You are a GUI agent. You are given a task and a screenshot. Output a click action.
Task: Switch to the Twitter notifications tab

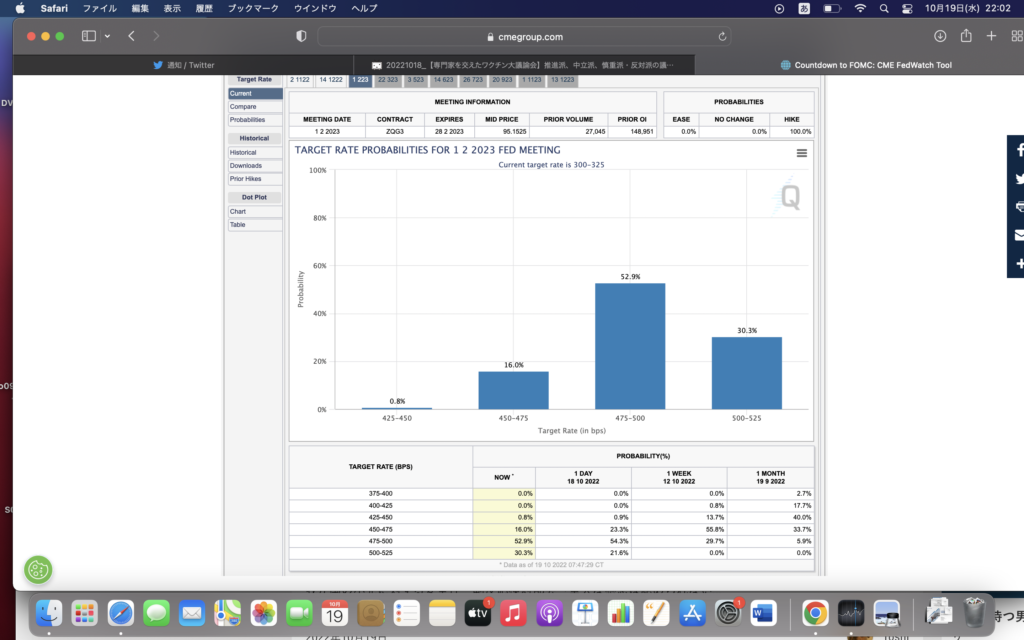(x=184, y=65)
